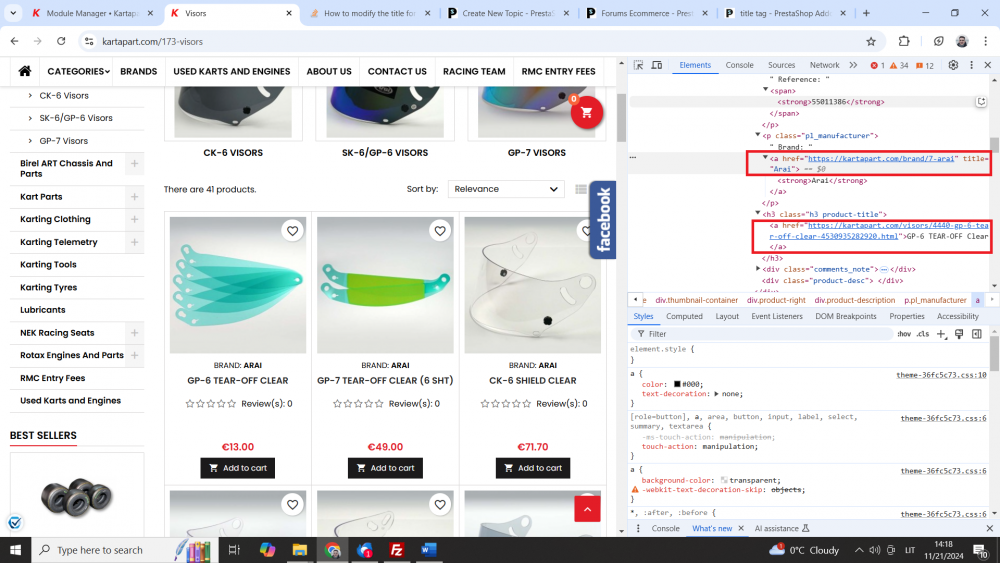Go back to previous page
The height and width of the screenshot is (563, 1000).
click(x=15, y=41)
